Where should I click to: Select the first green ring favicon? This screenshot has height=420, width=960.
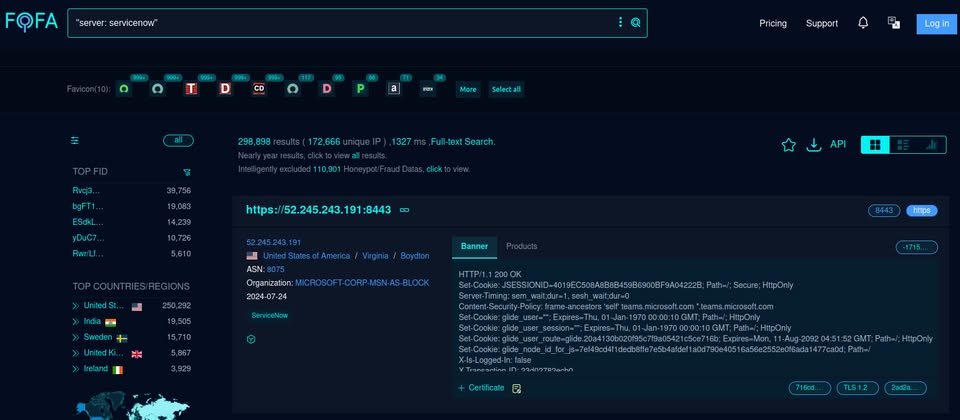click(124, 89)
